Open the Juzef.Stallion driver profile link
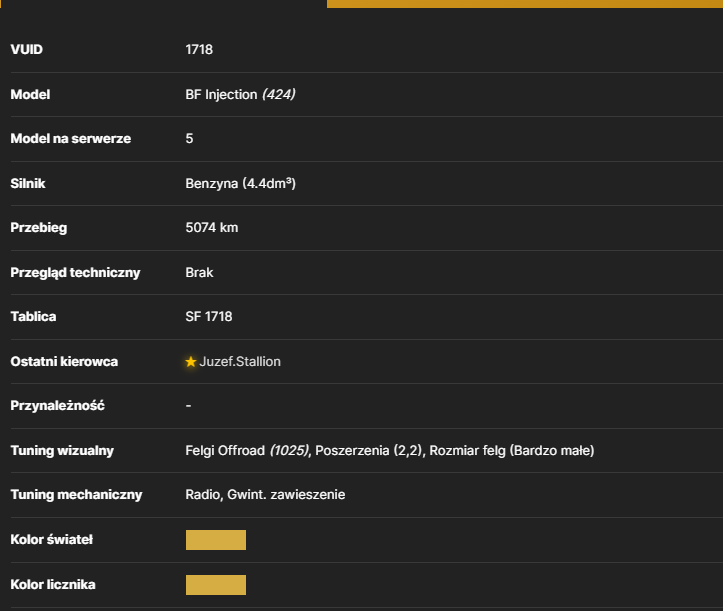The image size is (723, 611). pyautogui.click(x=240, y=362)
